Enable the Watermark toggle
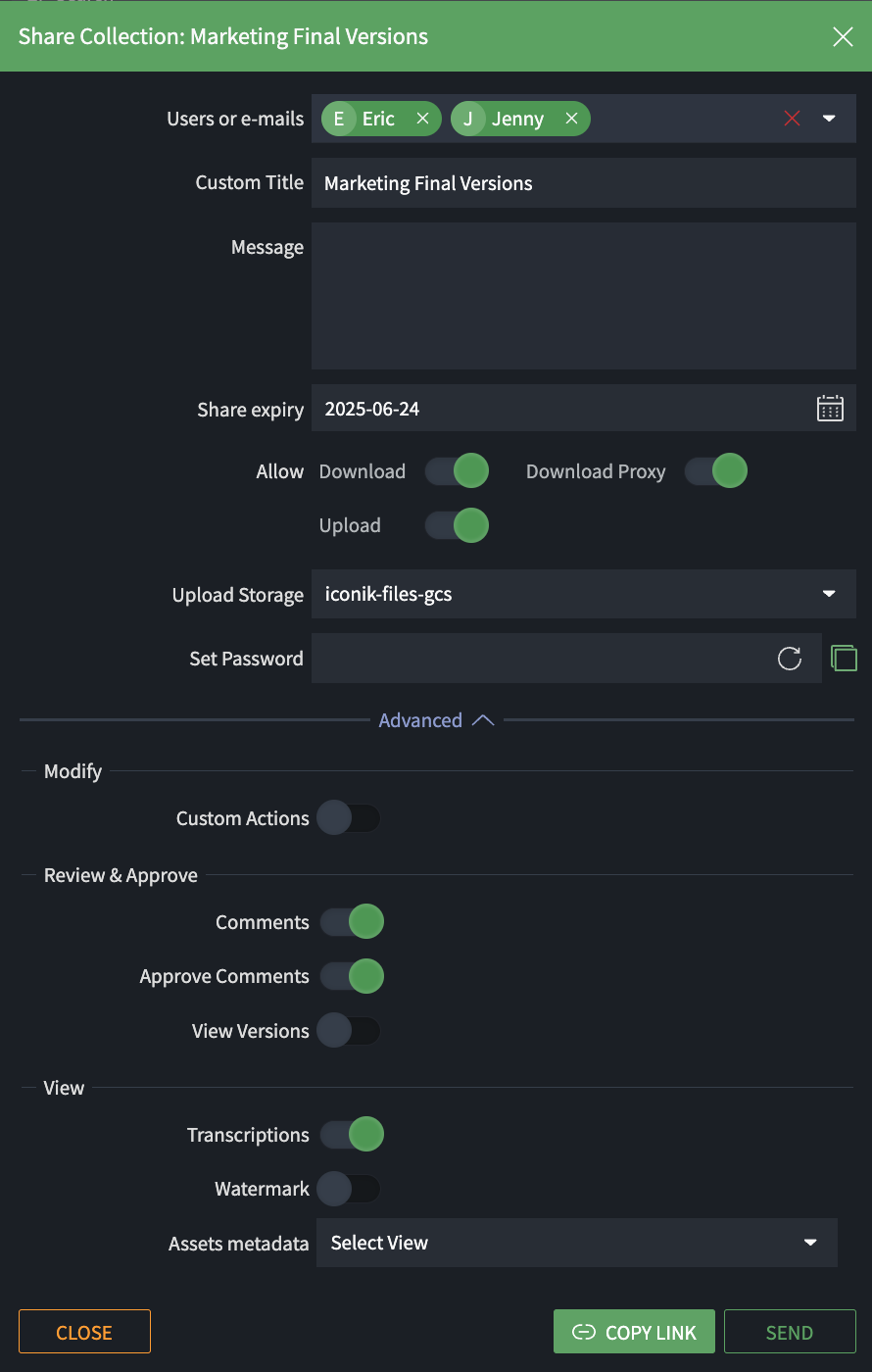This screenshot has width=872, height=1372. pyautogui.click(x=349, y=1188)
